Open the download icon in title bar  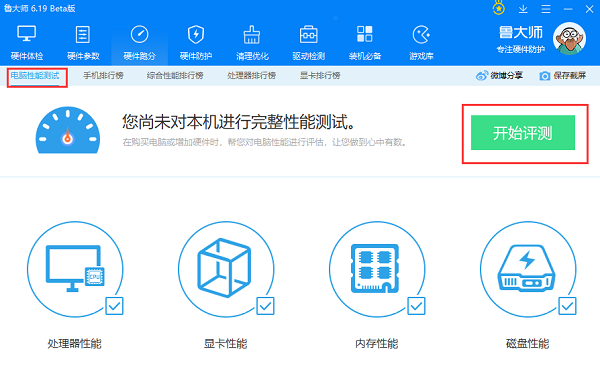523,9
